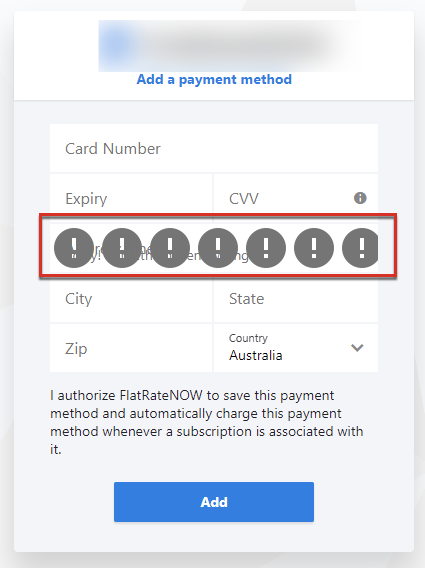Focus the Card Number field

pyautogui.click(x=214, y=148)
